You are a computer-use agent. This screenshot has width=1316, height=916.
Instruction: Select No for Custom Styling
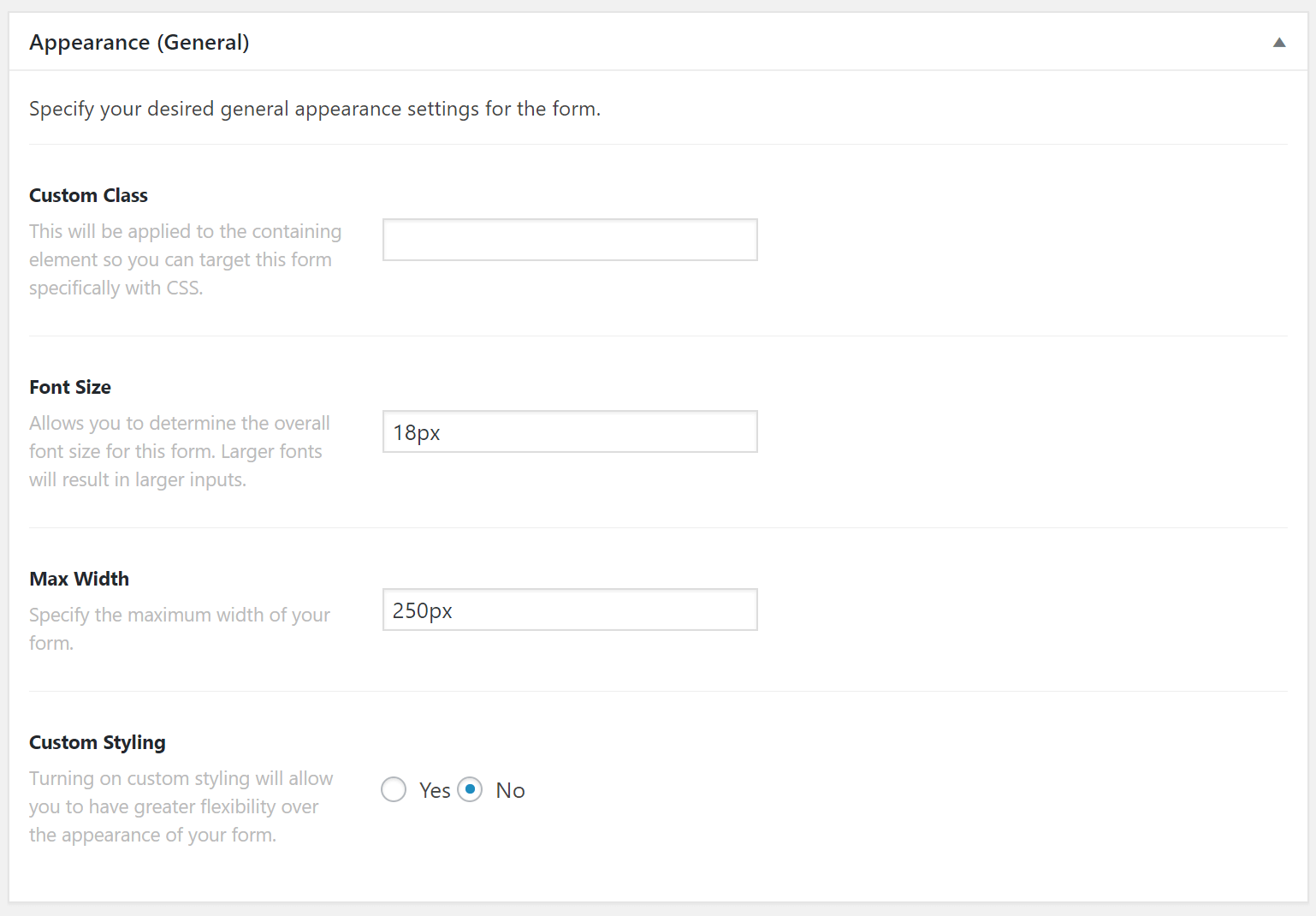[x=470, y=789]
